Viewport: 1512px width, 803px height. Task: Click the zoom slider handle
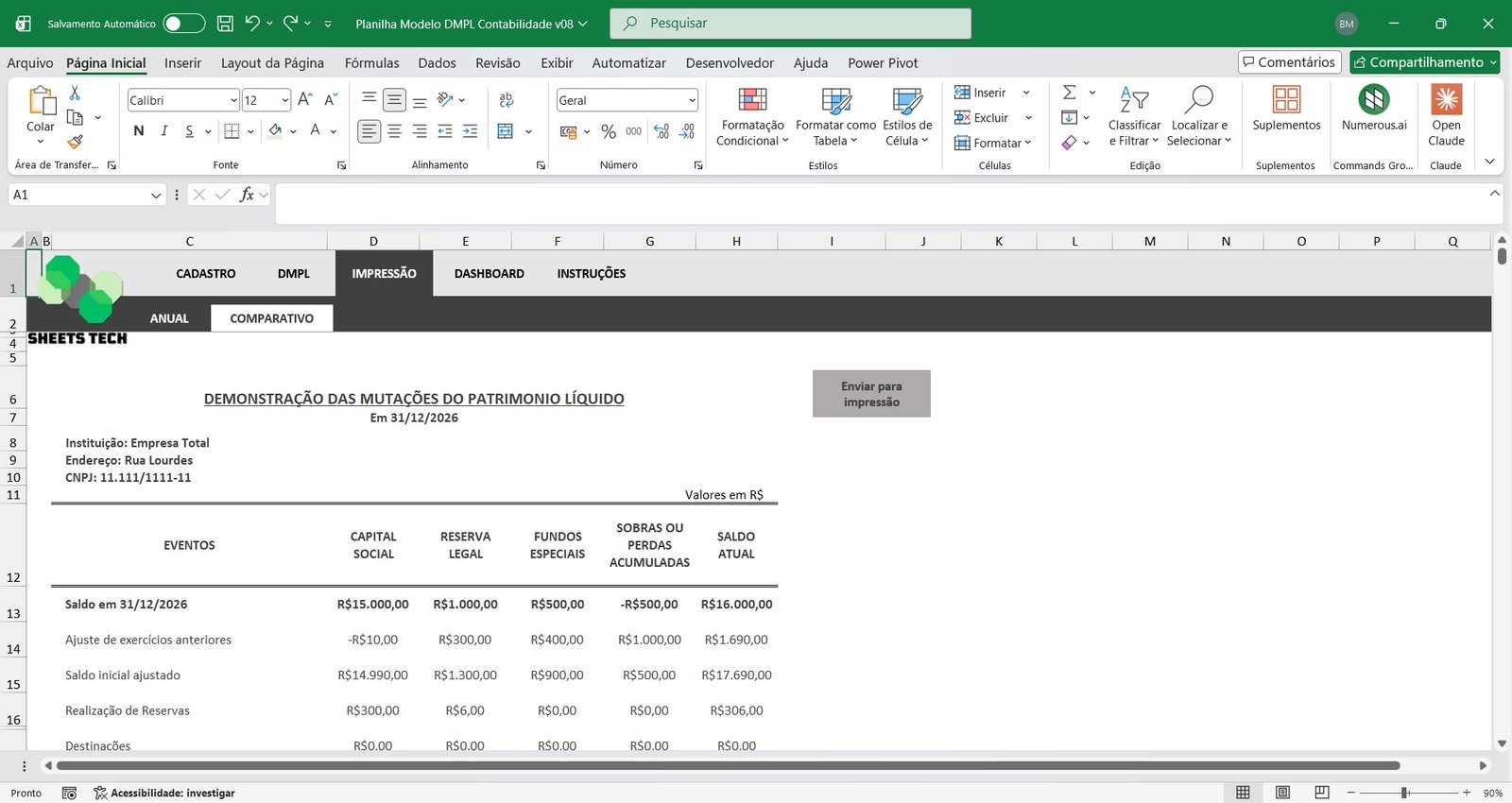[x=1405, y=793]
